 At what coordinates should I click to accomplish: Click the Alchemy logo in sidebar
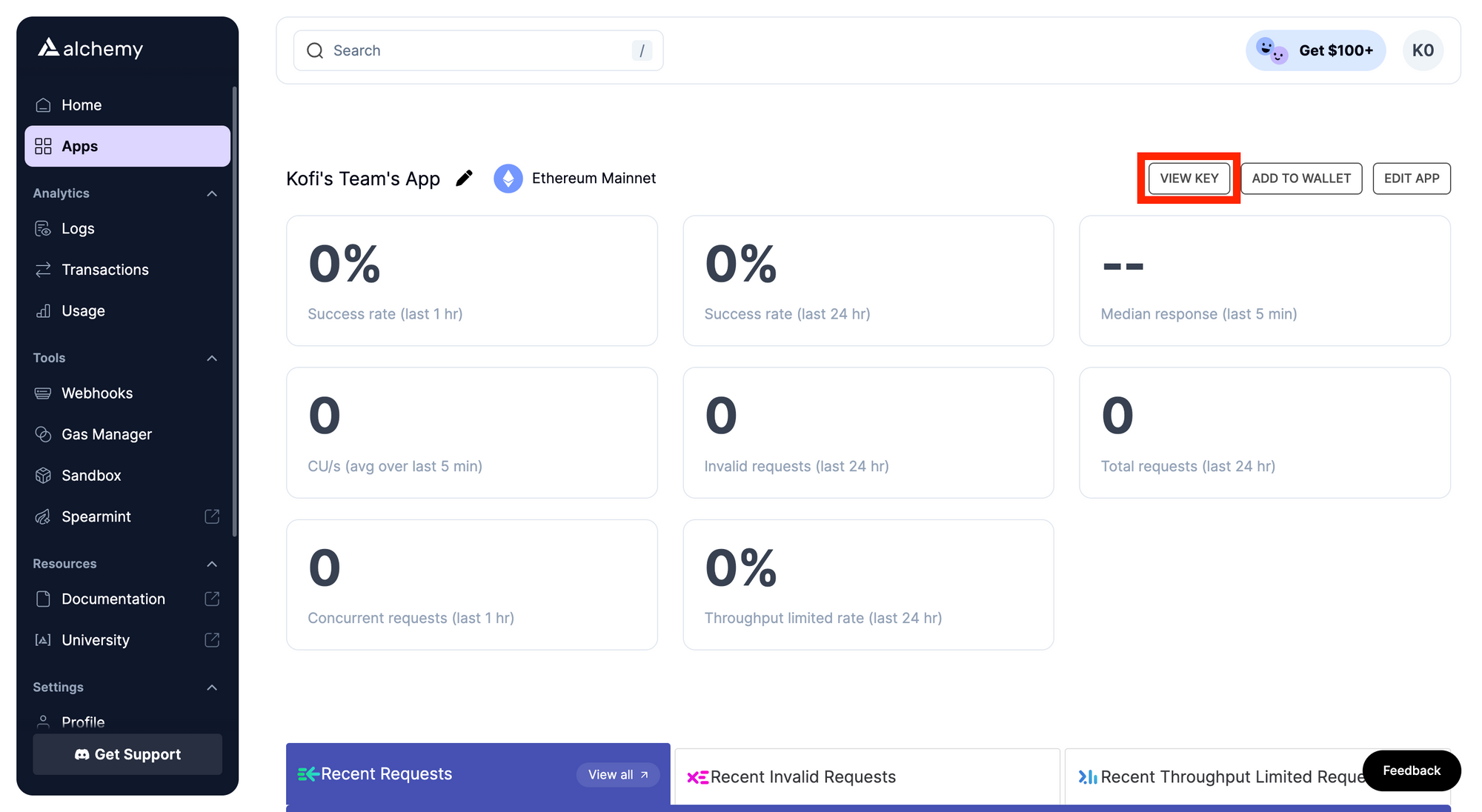click(x=90, y=49)
